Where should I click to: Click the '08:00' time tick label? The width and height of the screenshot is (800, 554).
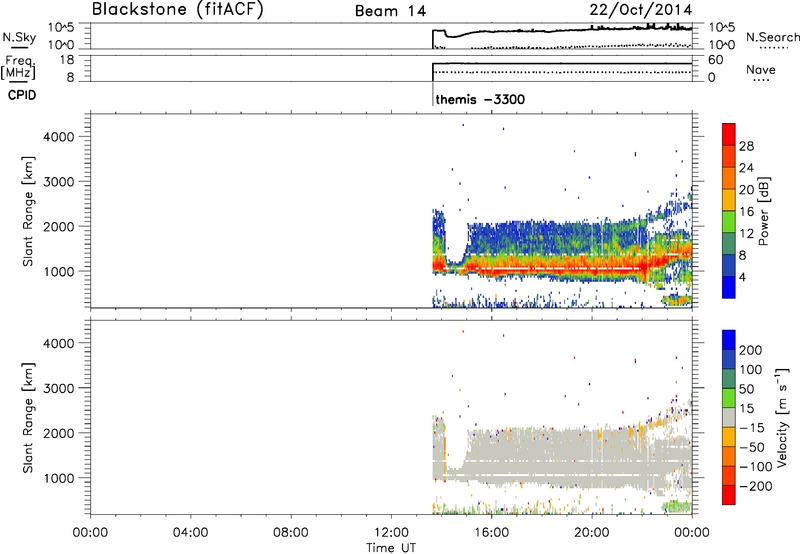coord(291,533)
